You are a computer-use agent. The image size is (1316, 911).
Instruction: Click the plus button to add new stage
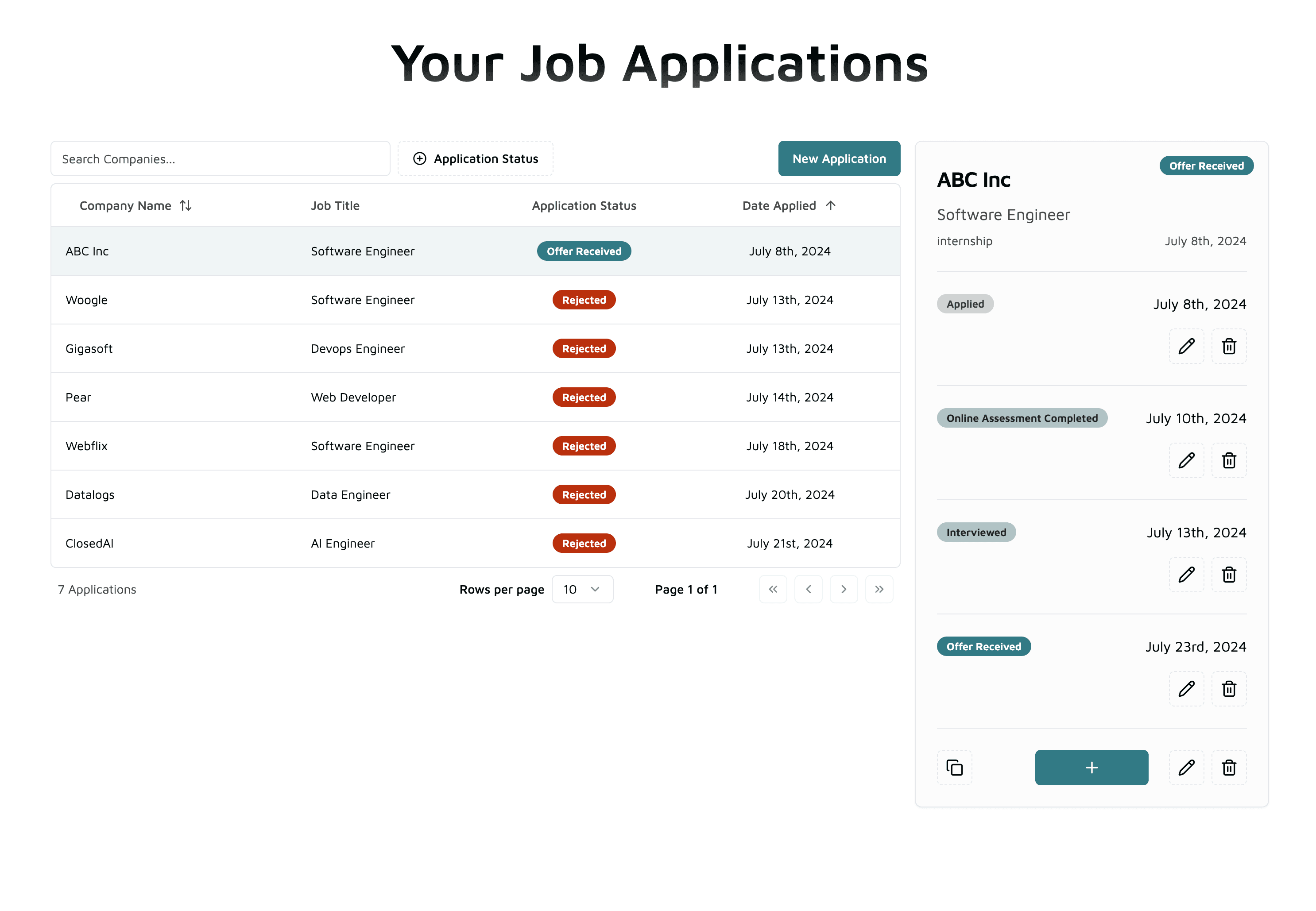tap(1091, 767)
